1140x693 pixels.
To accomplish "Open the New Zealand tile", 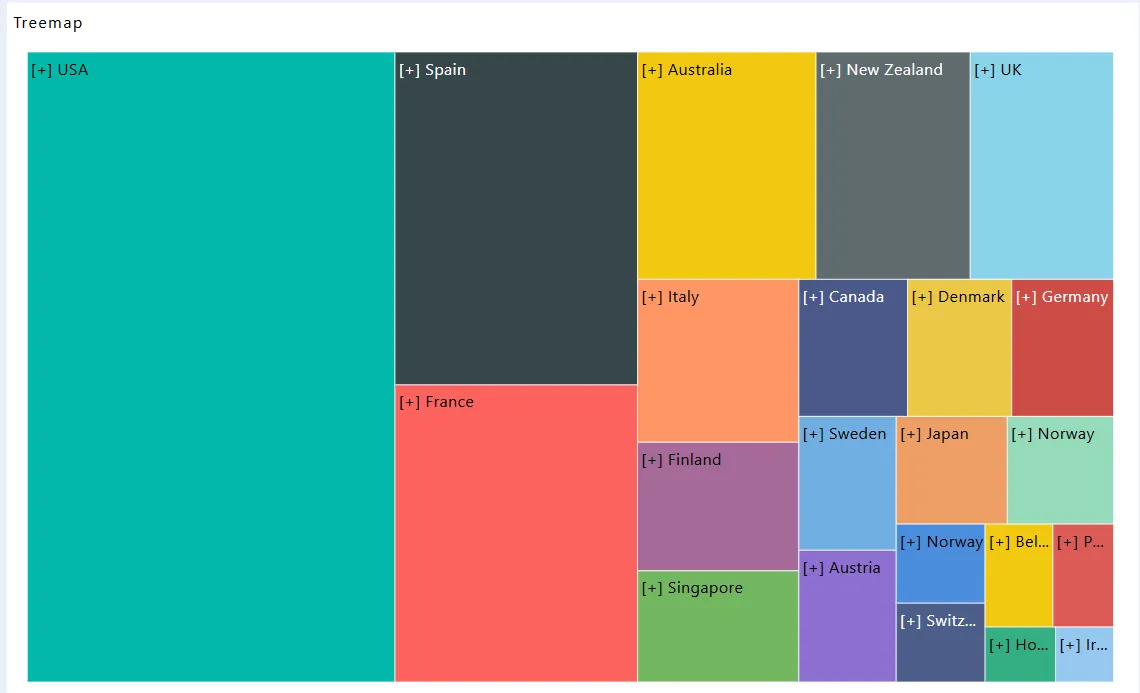I will click(893, 165).
